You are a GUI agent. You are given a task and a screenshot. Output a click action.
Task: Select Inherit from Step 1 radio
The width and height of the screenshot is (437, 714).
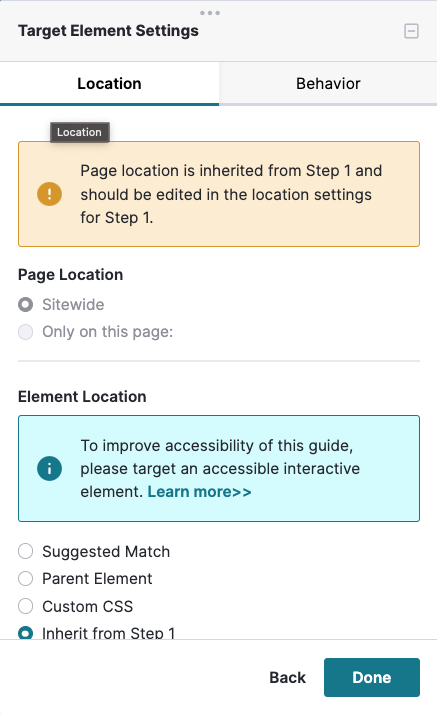(x=25, y=632)
